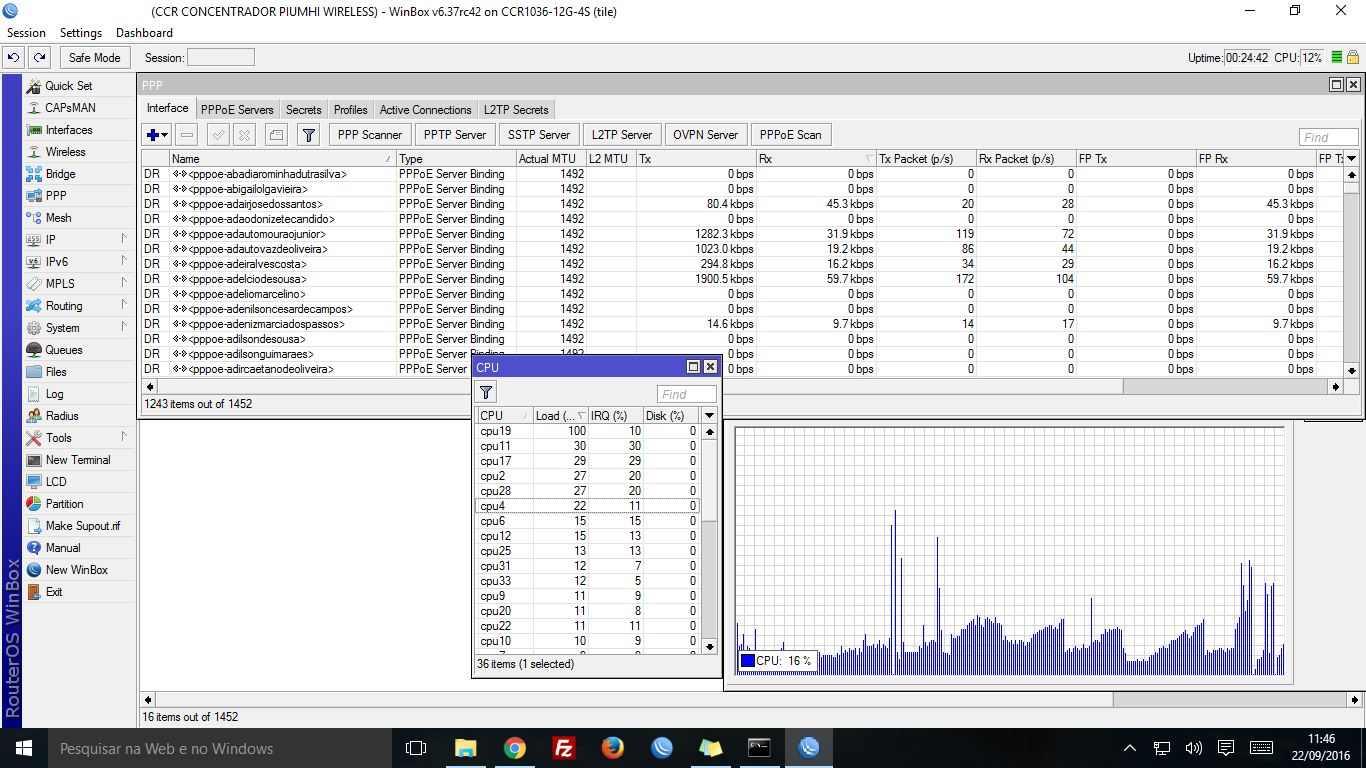Image resolution: width=1366 pixels, height=768 pixels.
Task: Click the Disable (X) icon in PPP toolbar
Action: [244, 135]
